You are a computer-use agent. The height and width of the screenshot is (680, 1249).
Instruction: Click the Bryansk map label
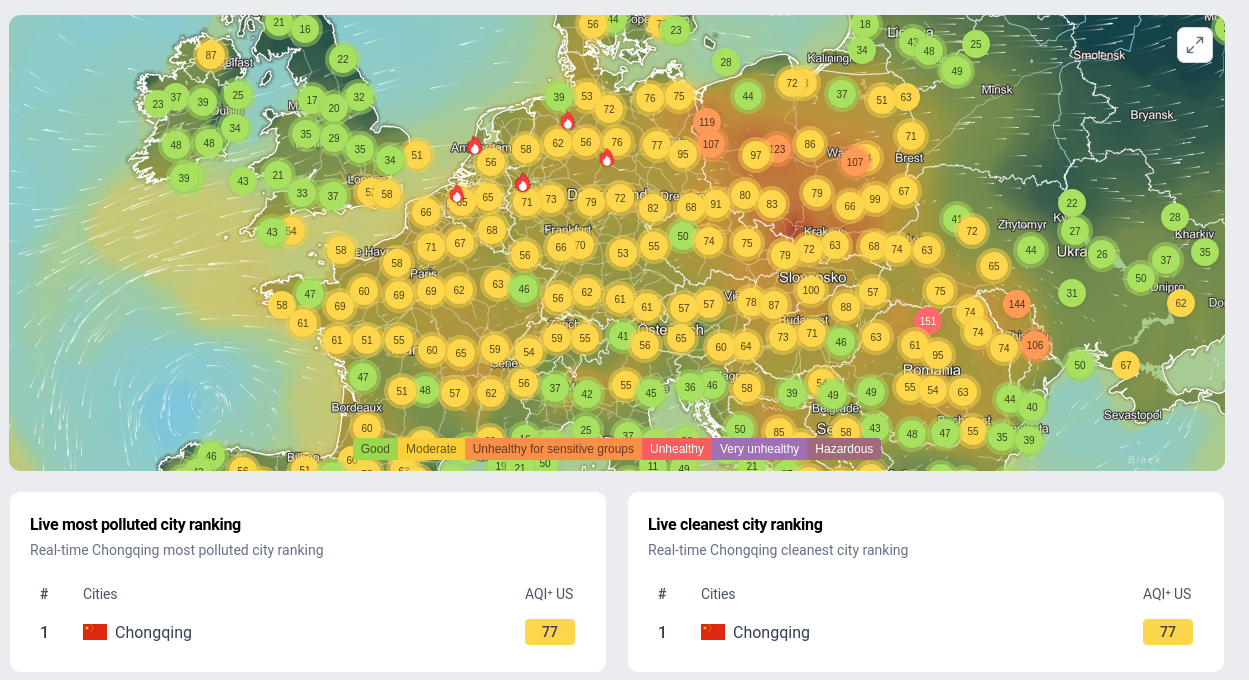click(1152, 115)
